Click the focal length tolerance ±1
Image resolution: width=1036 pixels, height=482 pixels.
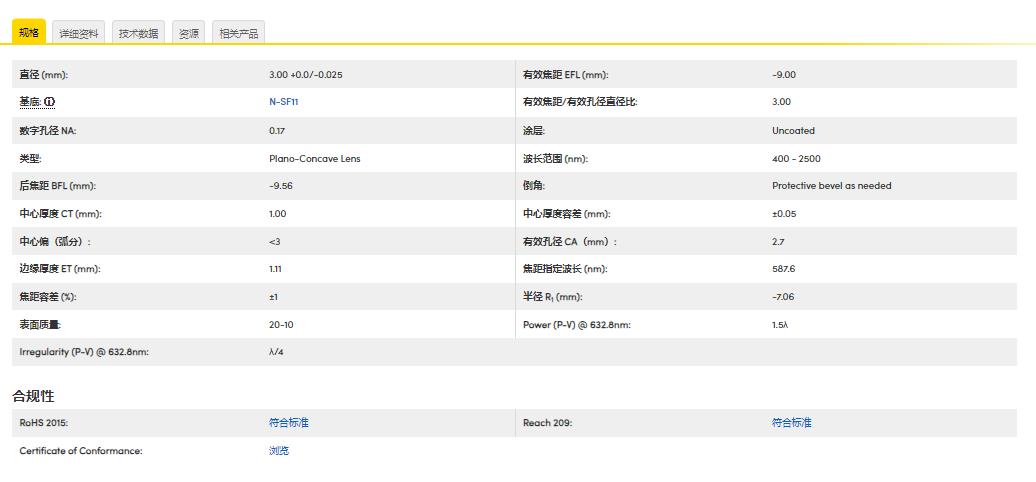click(274, 297)
